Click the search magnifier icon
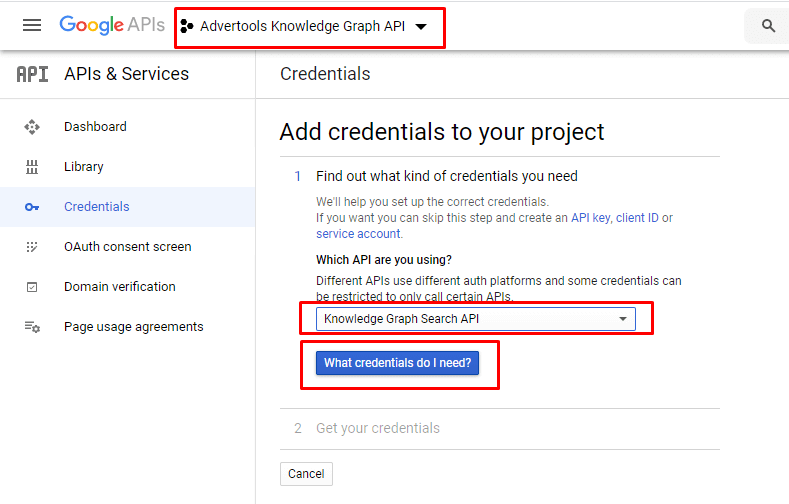The width and height of the screenshot is (789, 504). (x=768, y=26)
